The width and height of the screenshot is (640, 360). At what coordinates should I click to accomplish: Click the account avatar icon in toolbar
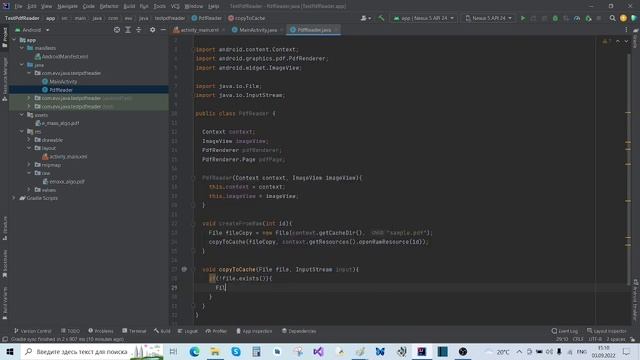[x=623, y=18]
